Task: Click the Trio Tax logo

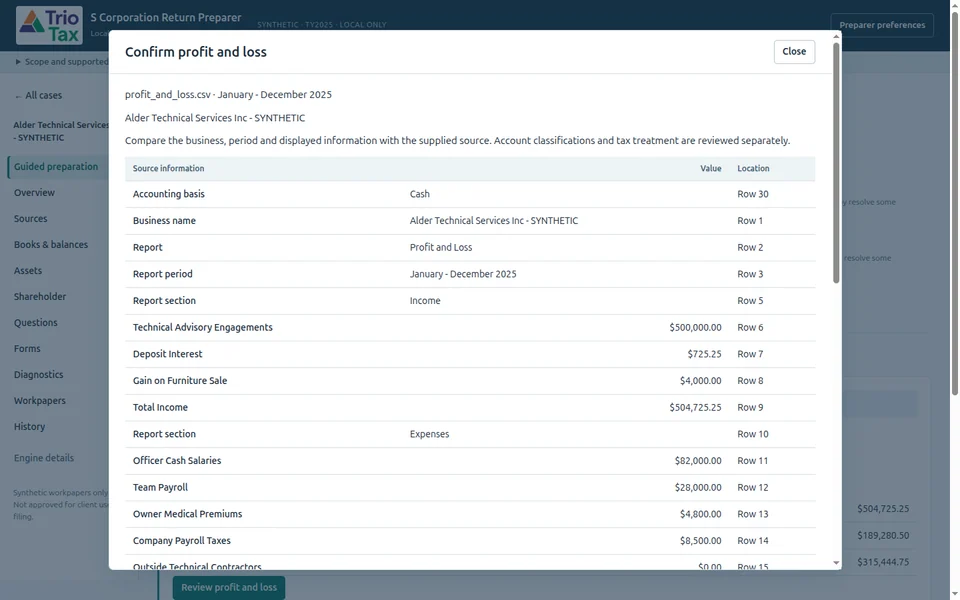Action: 49,25
